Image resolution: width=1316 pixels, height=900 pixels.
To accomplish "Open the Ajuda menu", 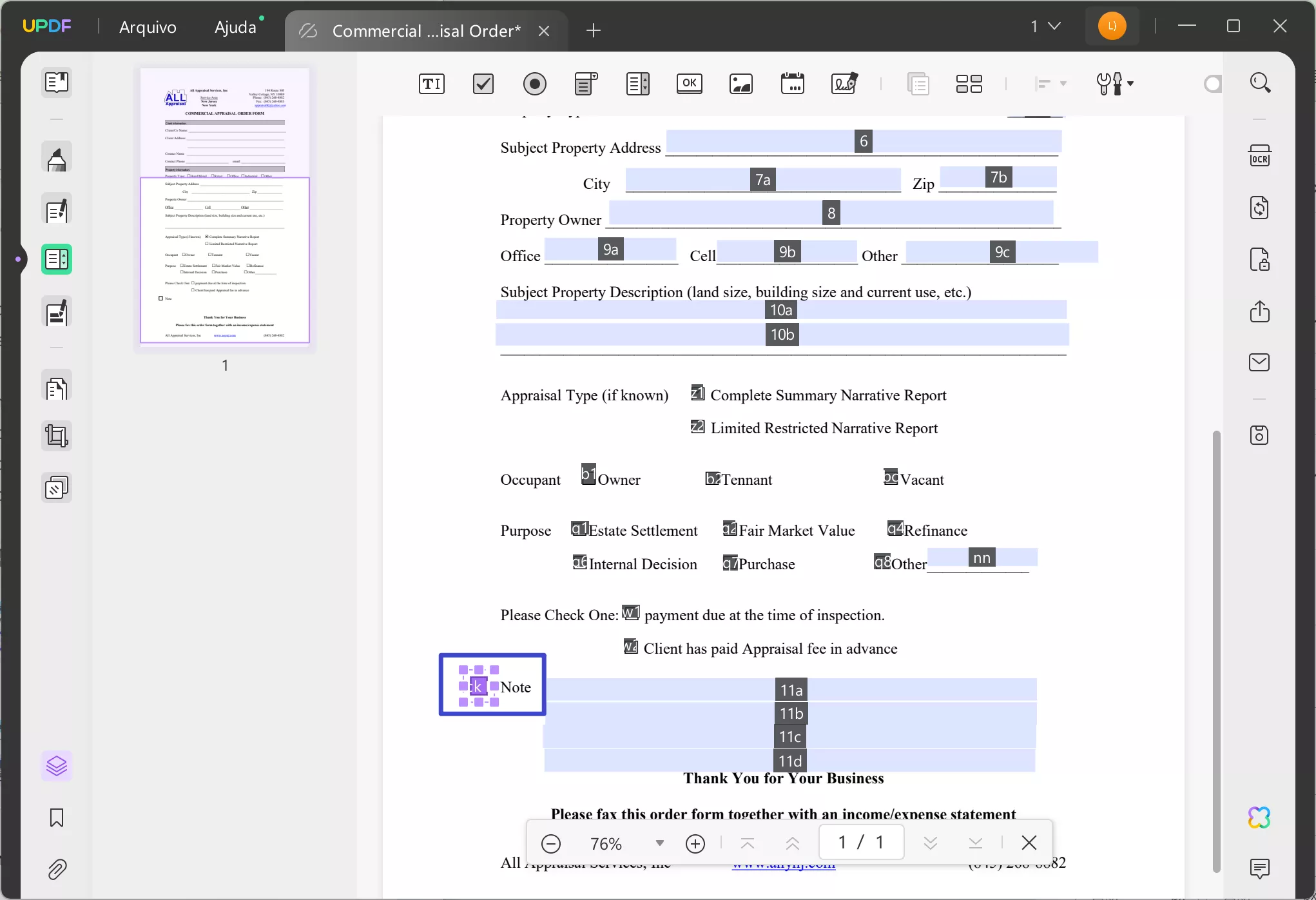I will point(236,27).
